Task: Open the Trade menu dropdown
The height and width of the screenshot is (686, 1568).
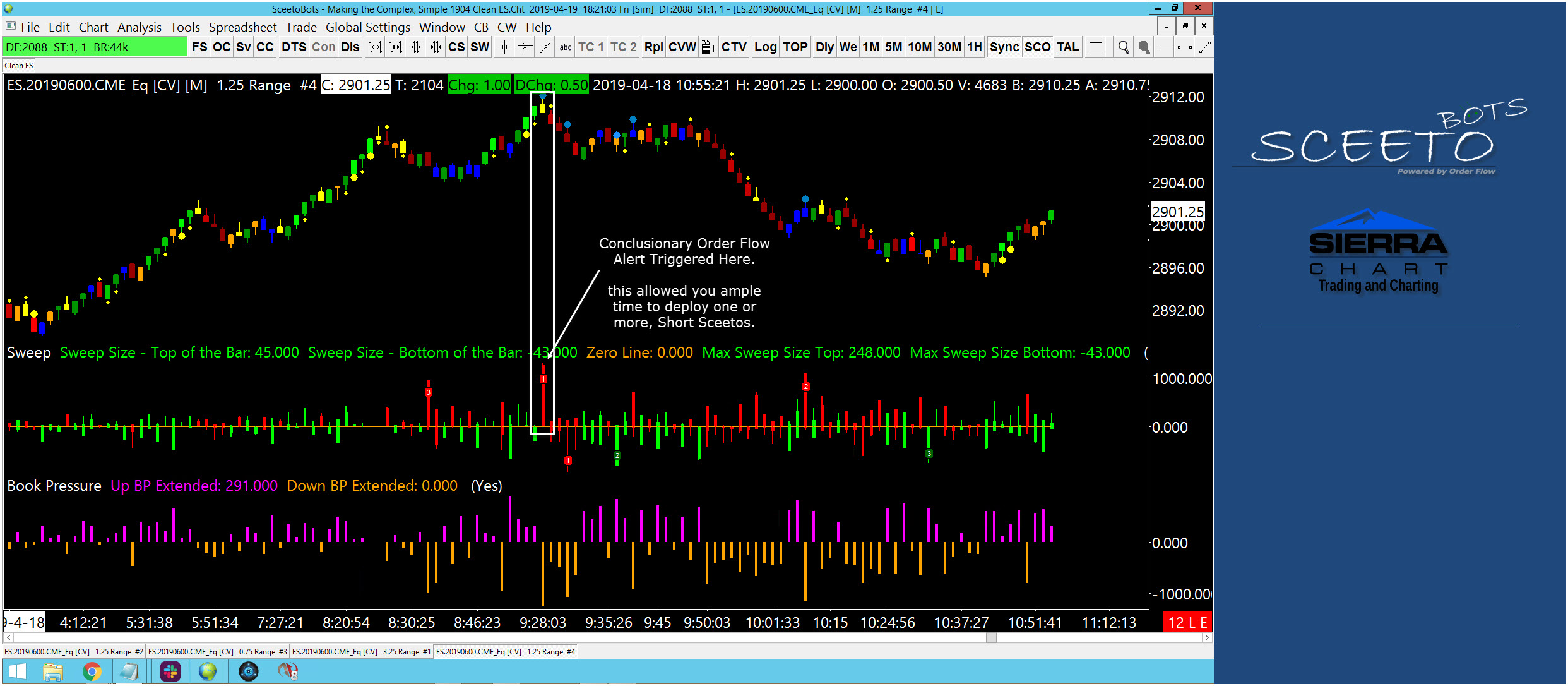Action: point(301,27)
